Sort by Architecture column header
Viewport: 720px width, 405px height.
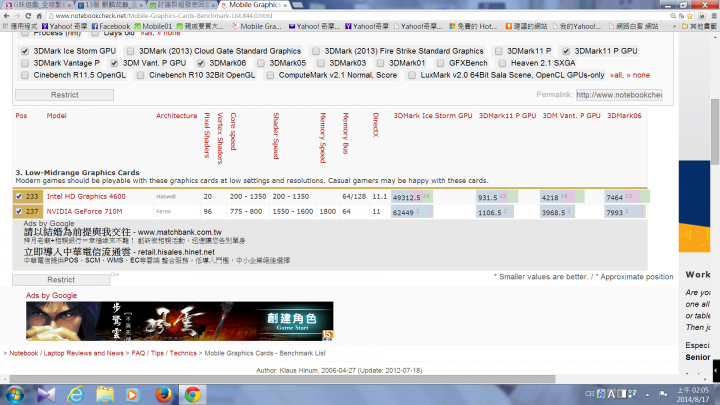click(x=176, y=116)
